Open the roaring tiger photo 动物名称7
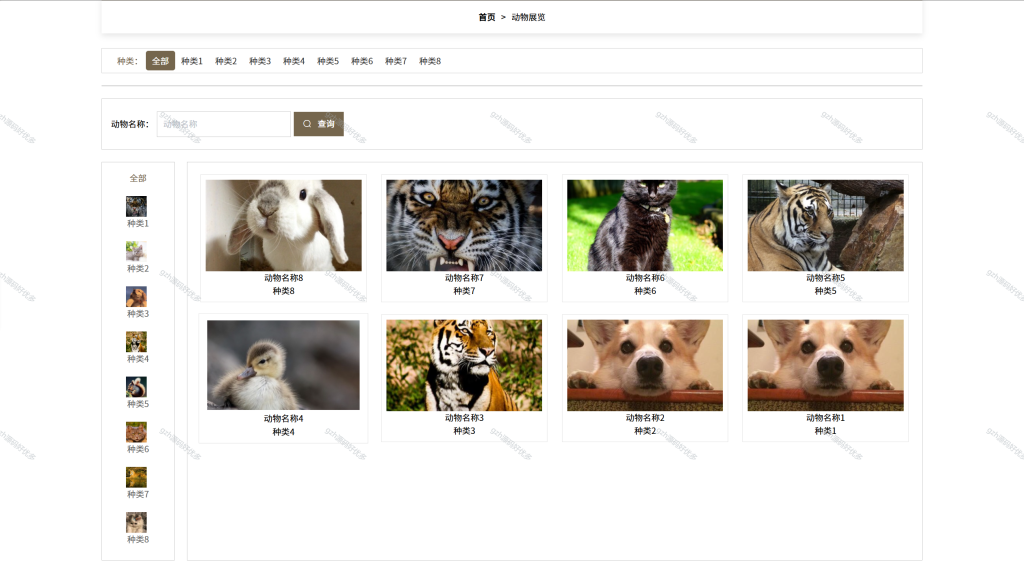Image resolution: width=1024 pixels, height=571 pixels. (x=464, y=225)
